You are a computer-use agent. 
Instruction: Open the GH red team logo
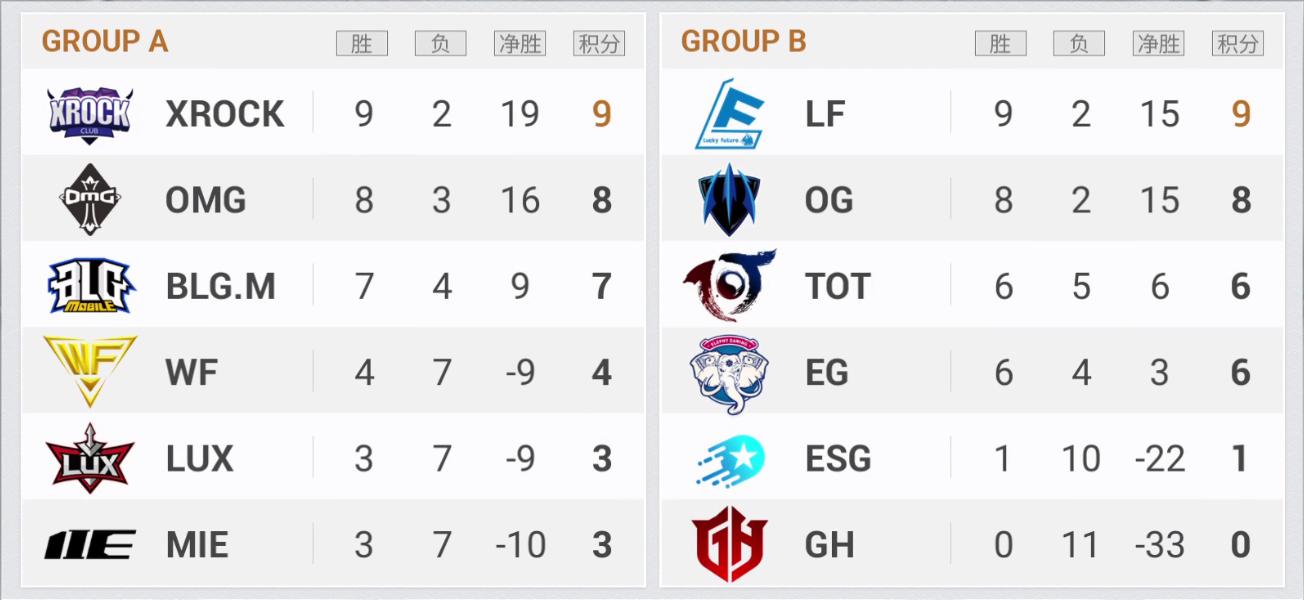(x=730, y=545)
